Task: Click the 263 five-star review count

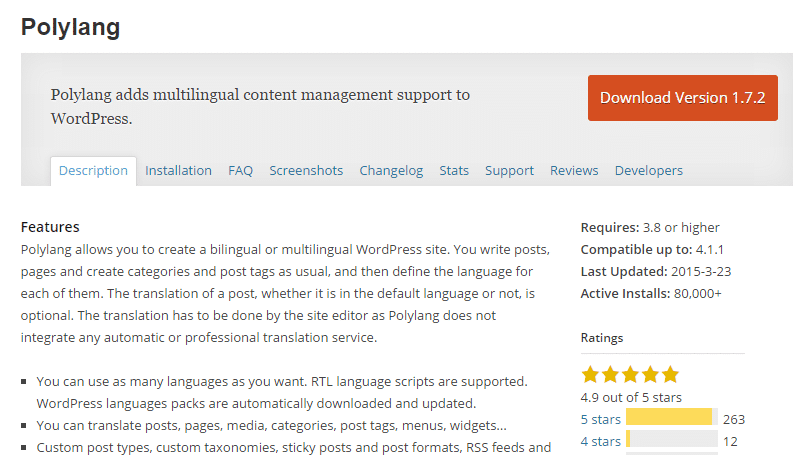Action: (x=734, y=419)
